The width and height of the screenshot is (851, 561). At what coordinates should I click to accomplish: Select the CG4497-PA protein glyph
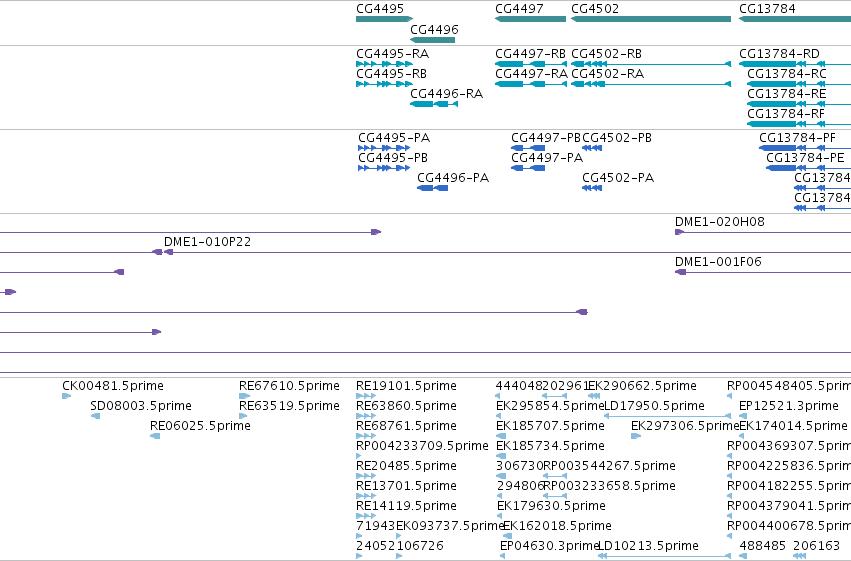click(x=528, y=168)
